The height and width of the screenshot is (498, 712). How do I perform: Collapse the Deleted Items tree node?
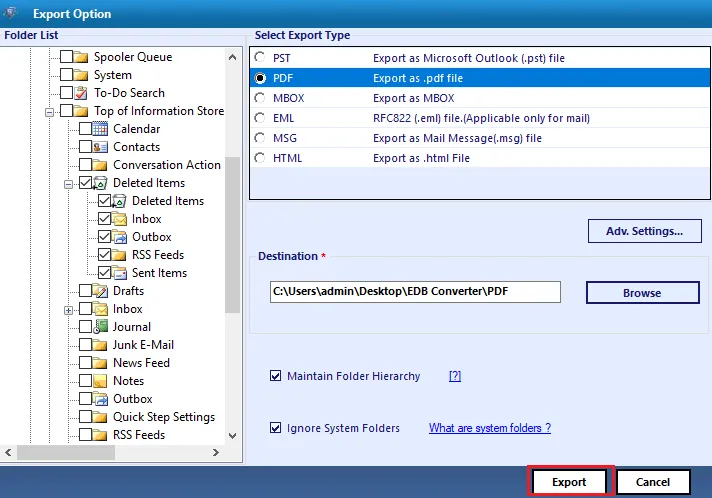click(69, 184)
